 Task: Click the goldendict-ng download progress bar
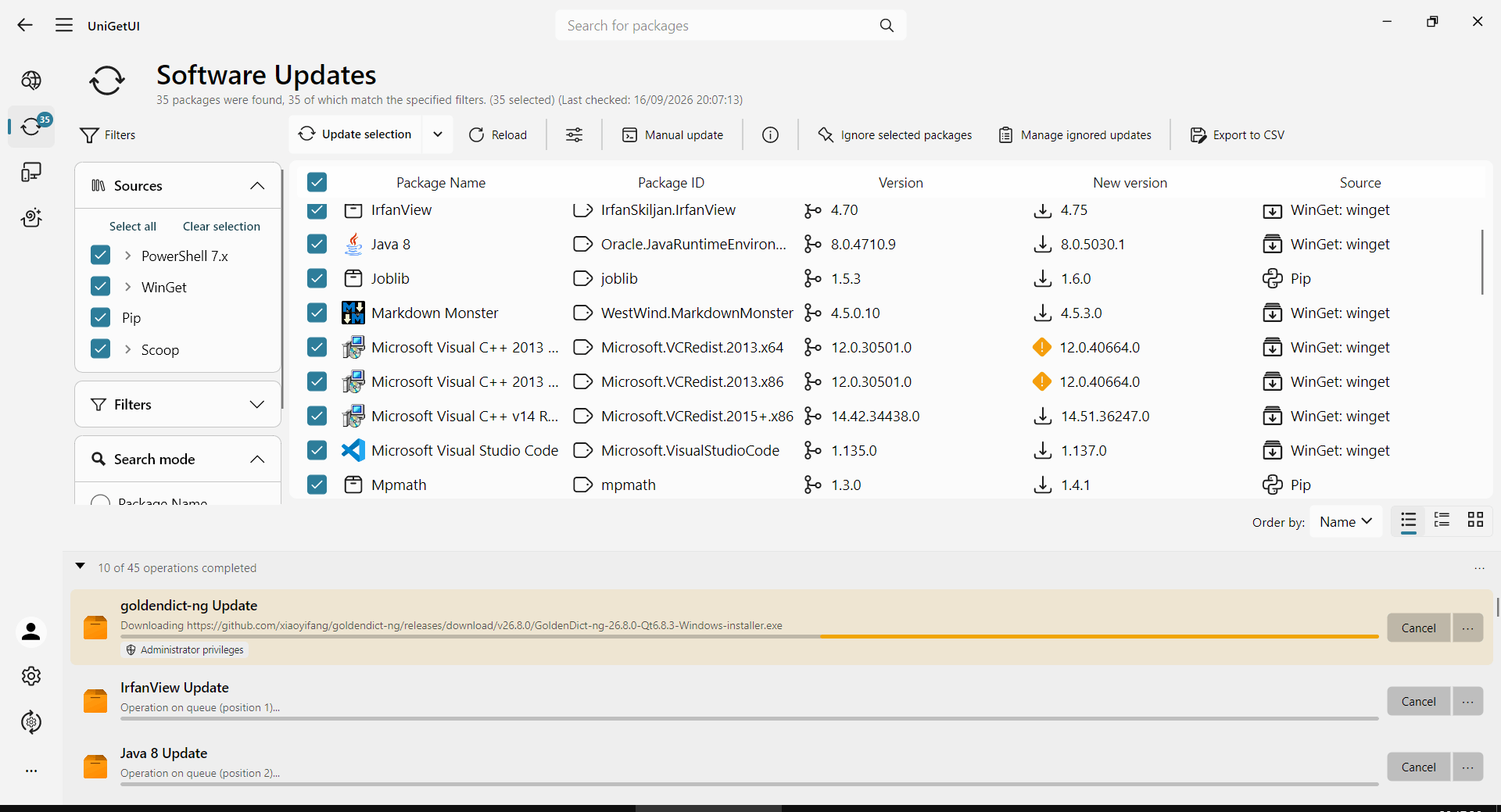click(x=749, y=637)
